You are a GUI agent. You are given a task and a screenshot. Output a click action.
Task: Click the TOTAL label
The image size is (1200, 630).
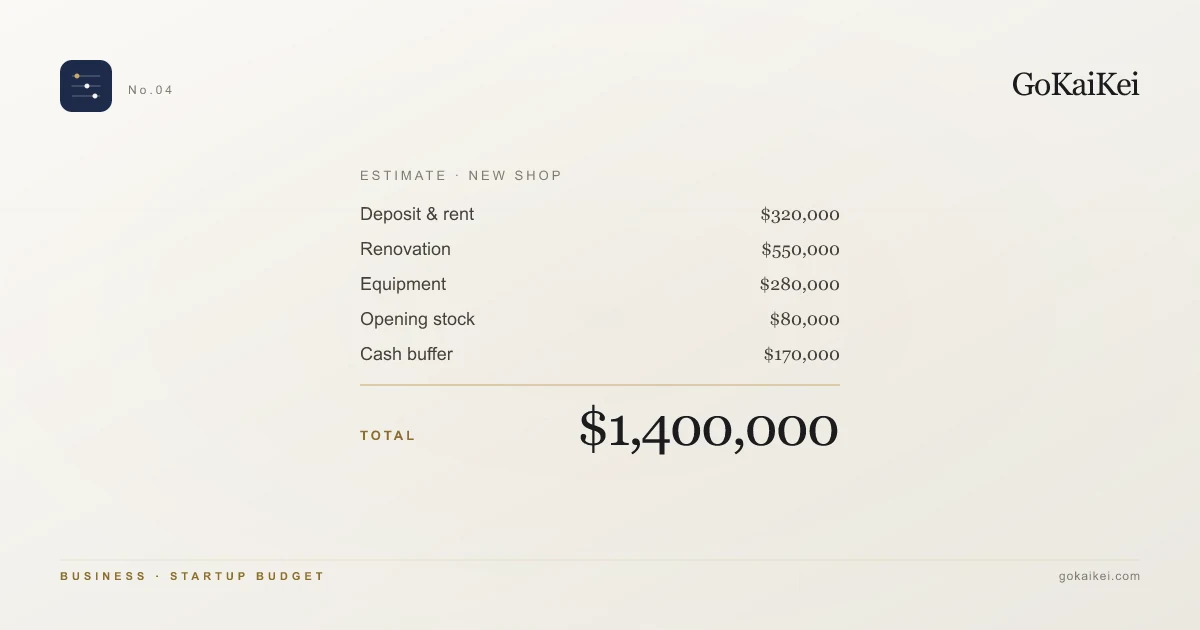point(388,436)
